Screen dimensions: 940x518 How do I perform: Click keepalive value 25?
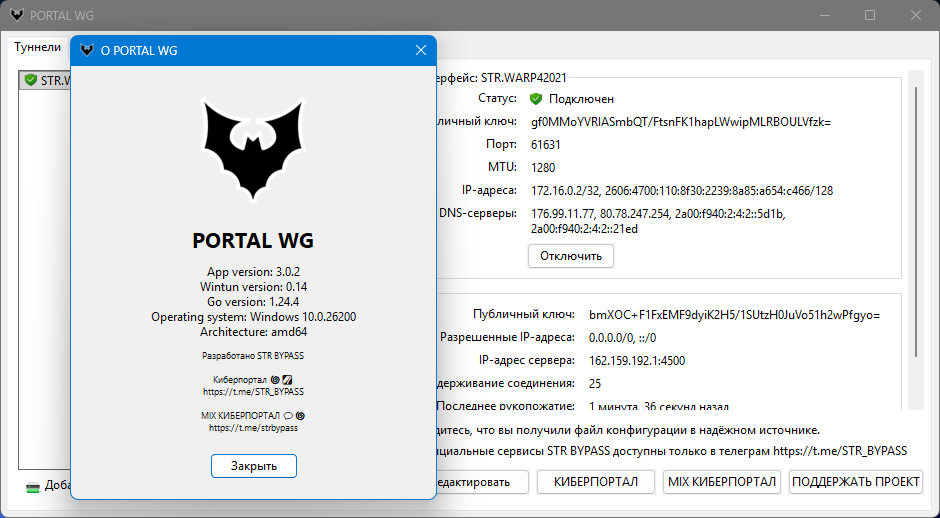coord(595,384)
